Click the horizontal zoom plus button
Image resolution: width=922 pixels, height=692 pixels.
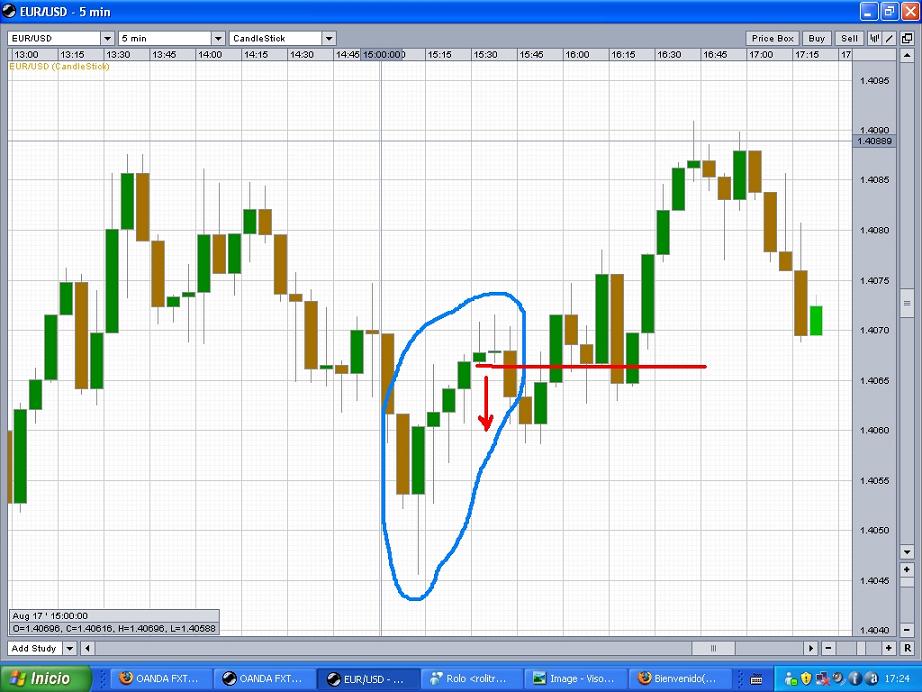pyautogui.click(x=888, y=648)
